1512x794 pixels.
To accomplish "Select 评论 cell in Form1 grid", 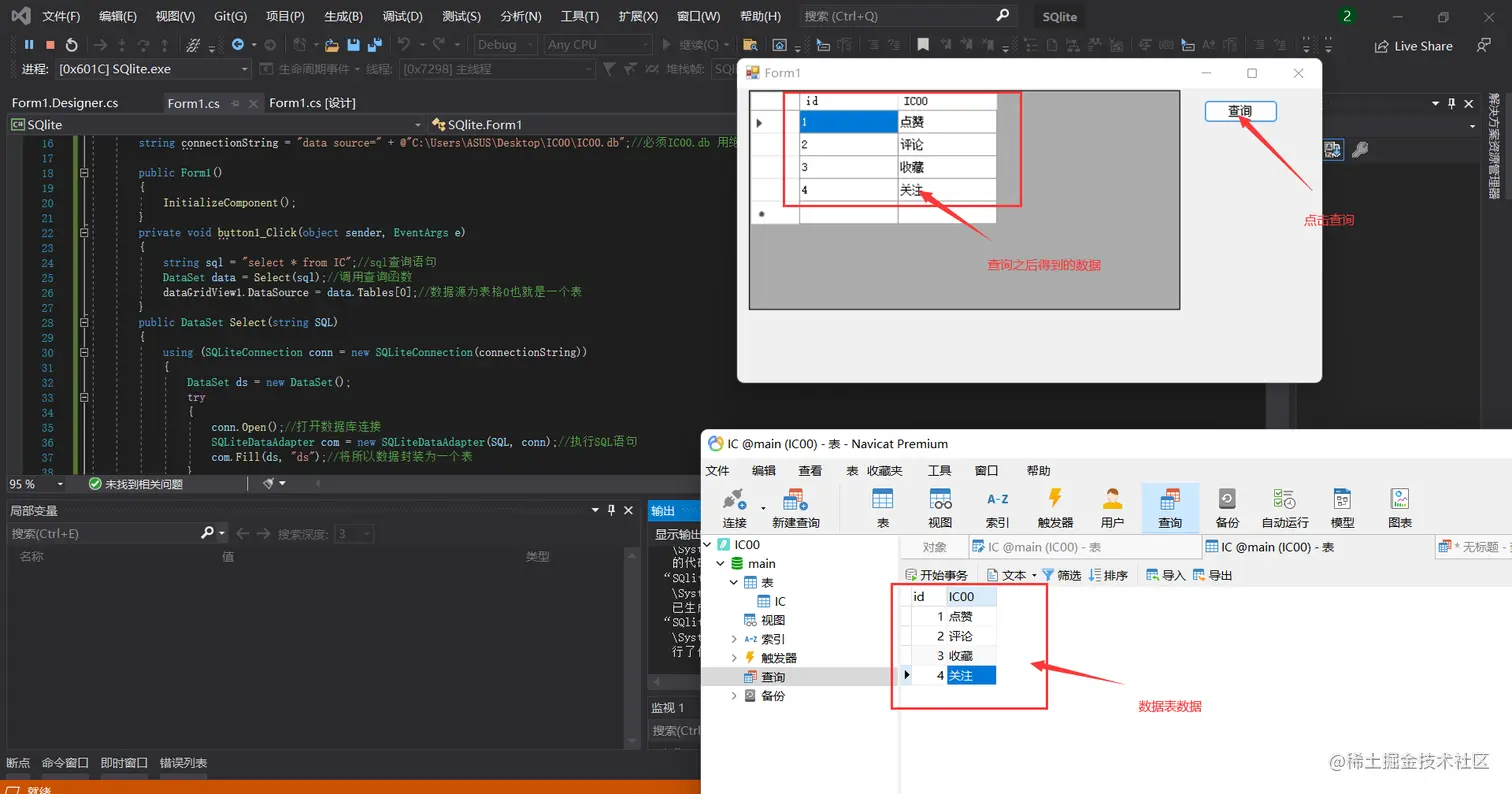I will pyautogui.click(x=947, y=145).
